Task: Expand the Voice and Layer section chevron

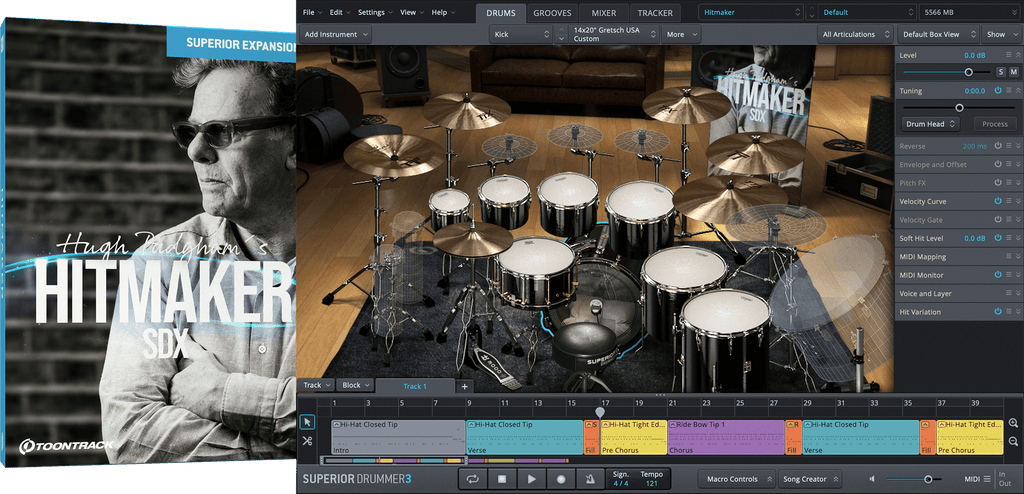Action: click(x=1018, y=293)
